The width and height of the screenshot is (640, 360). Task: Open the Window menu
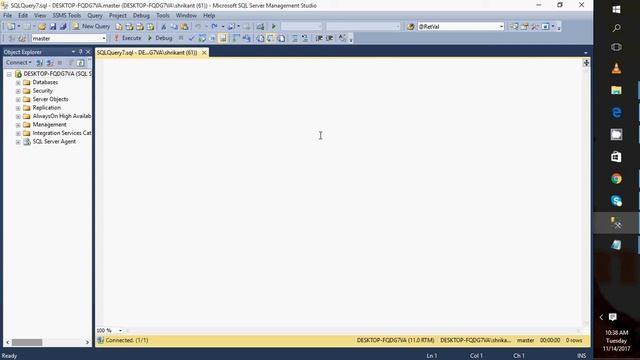click(x=186, y=16)
